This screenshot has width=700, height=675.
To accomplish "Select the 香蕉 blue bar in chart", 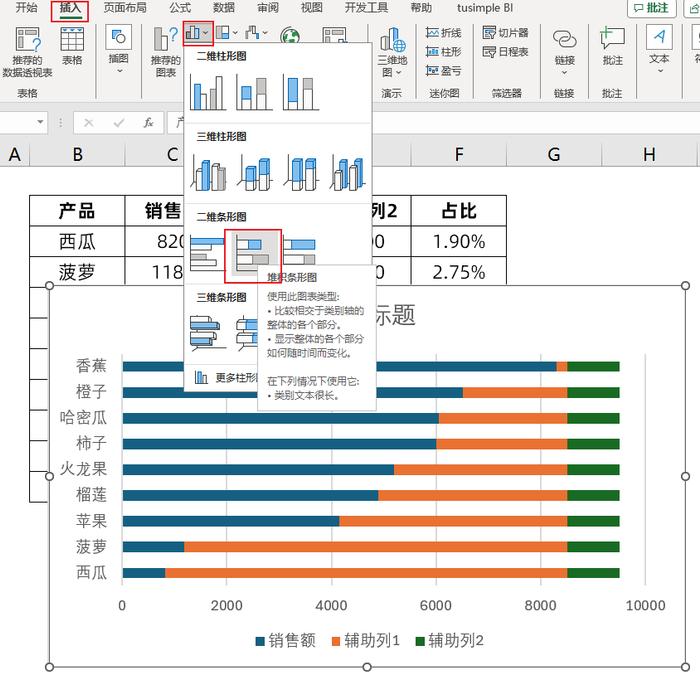I will pyautogui.click(x=466, y=367).
